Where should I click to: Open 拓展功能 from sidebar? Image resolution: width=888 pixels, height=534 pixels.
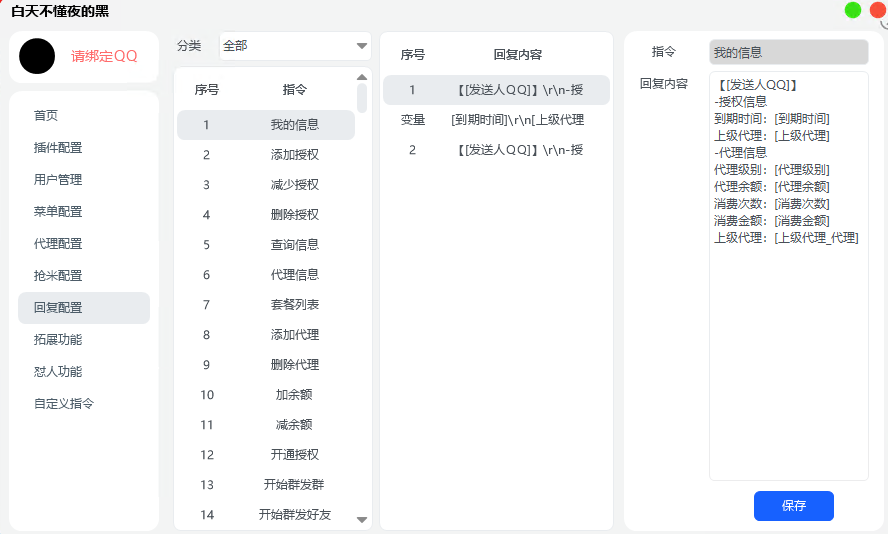point(58,340)
